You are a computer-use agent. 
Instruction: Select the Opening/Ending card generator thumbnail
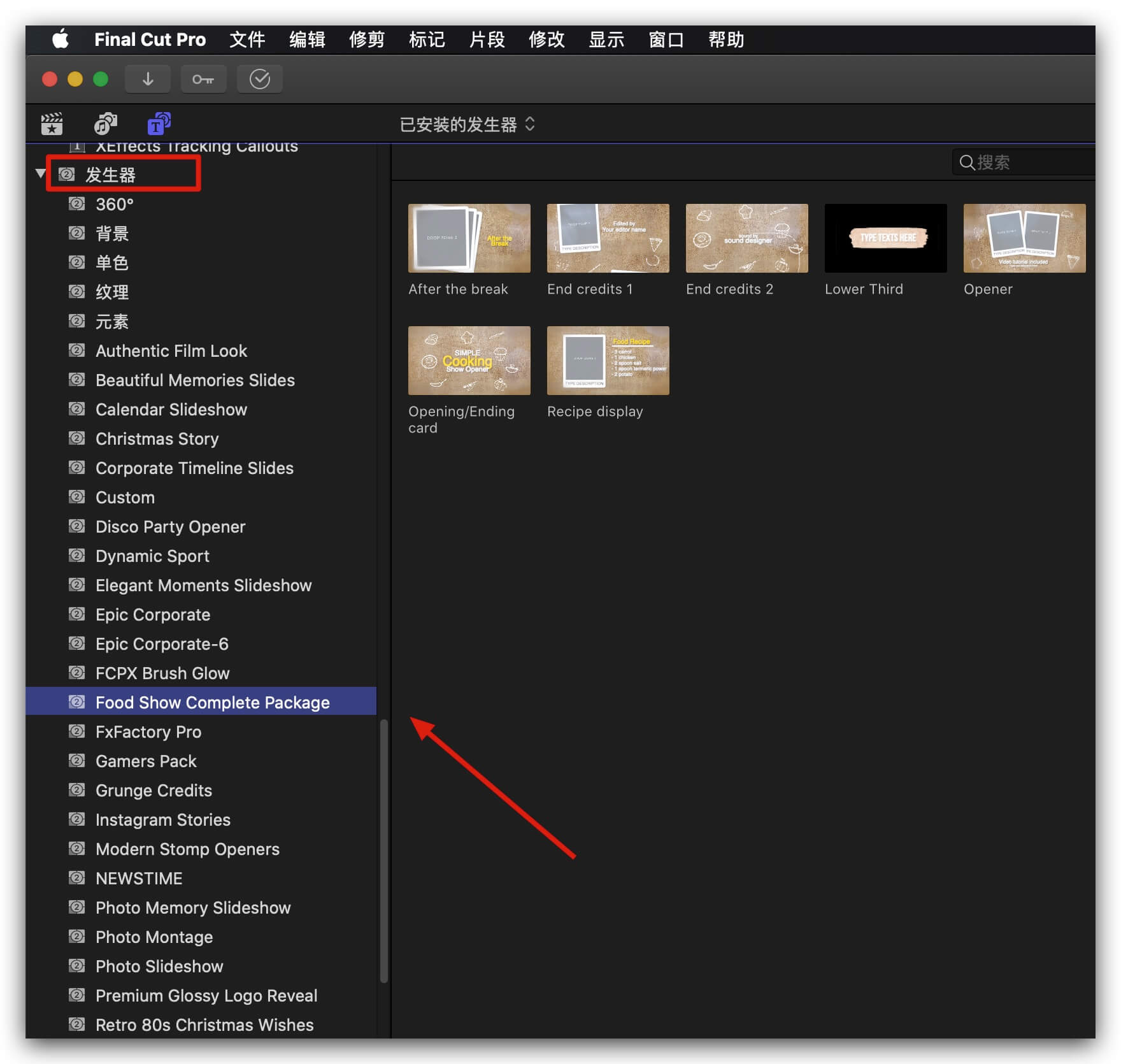469,361
